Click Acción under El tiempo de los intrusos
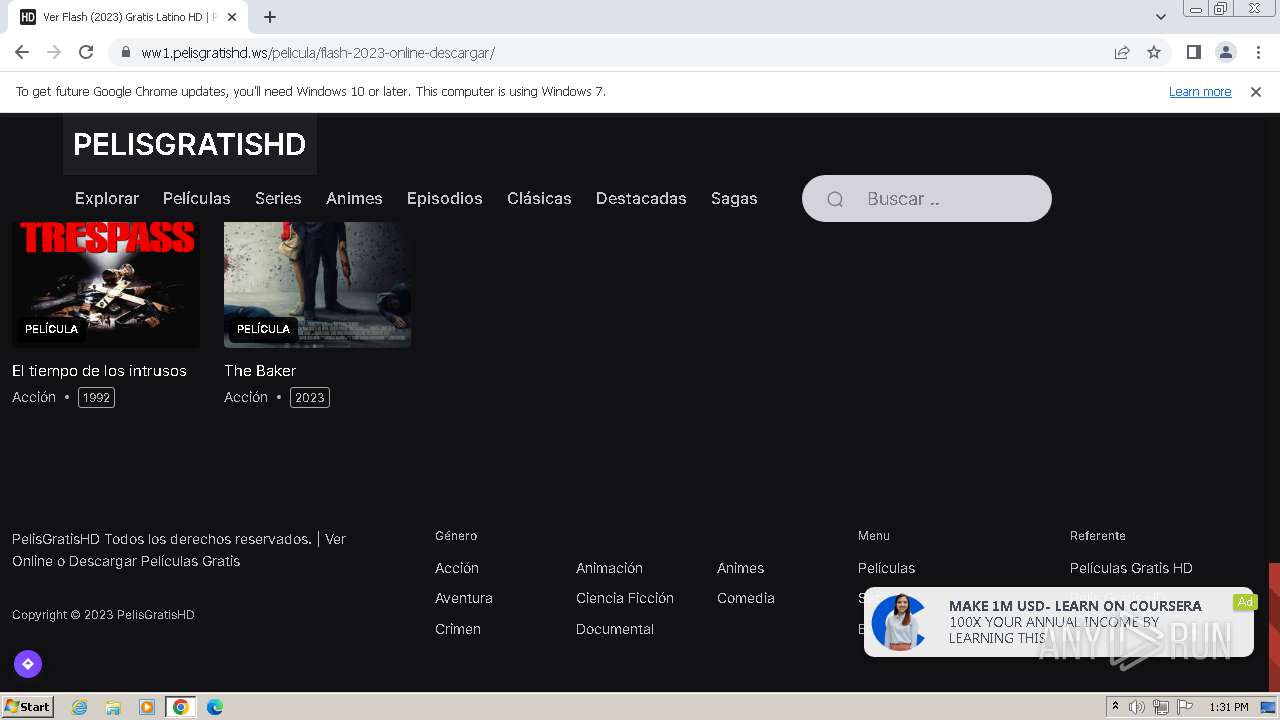The width and height of the screenshot is (1280, 720). pos(34,397)
